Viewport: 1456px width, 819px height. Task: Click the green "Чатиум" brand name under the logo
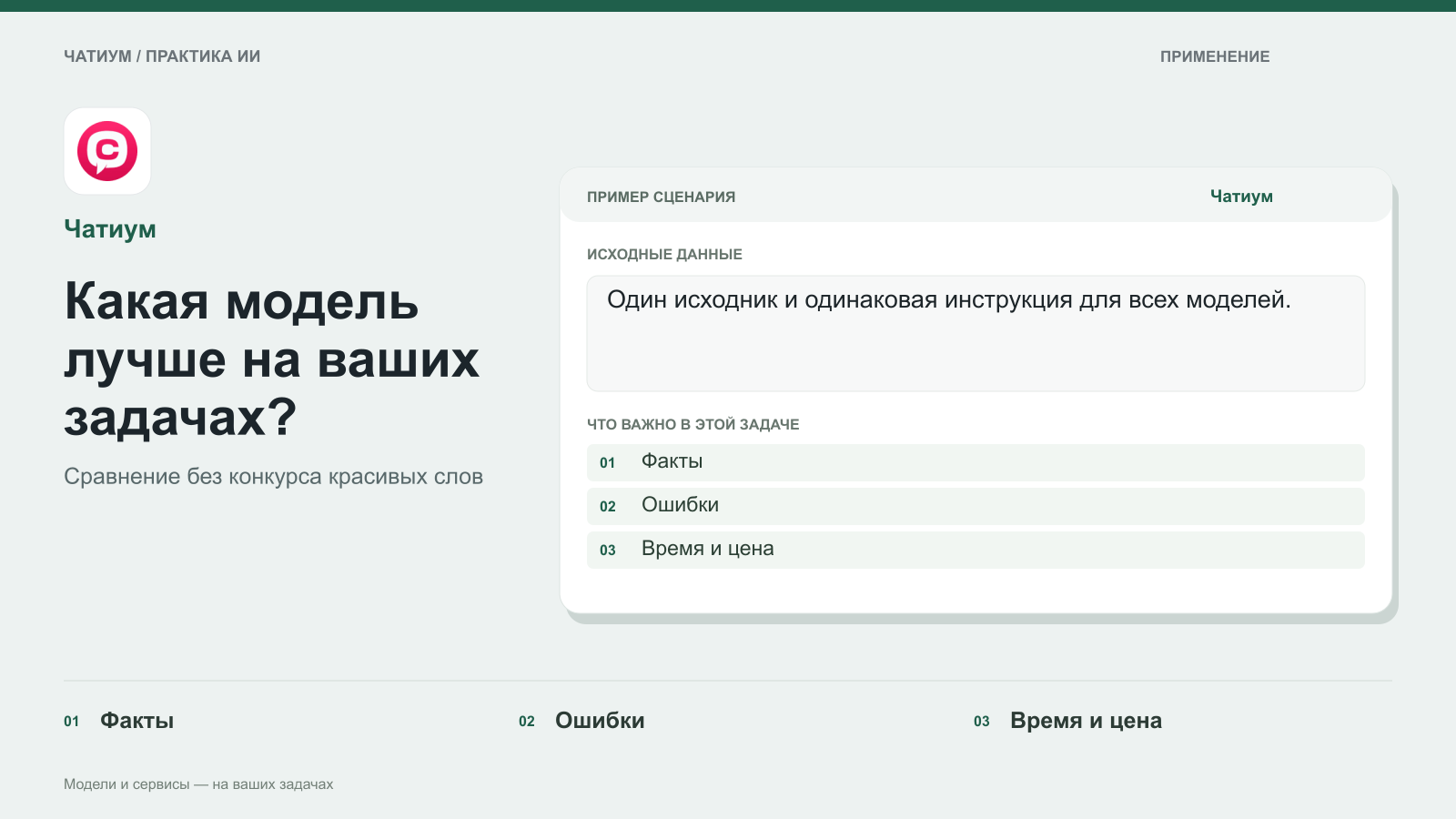tap(110, 229)
